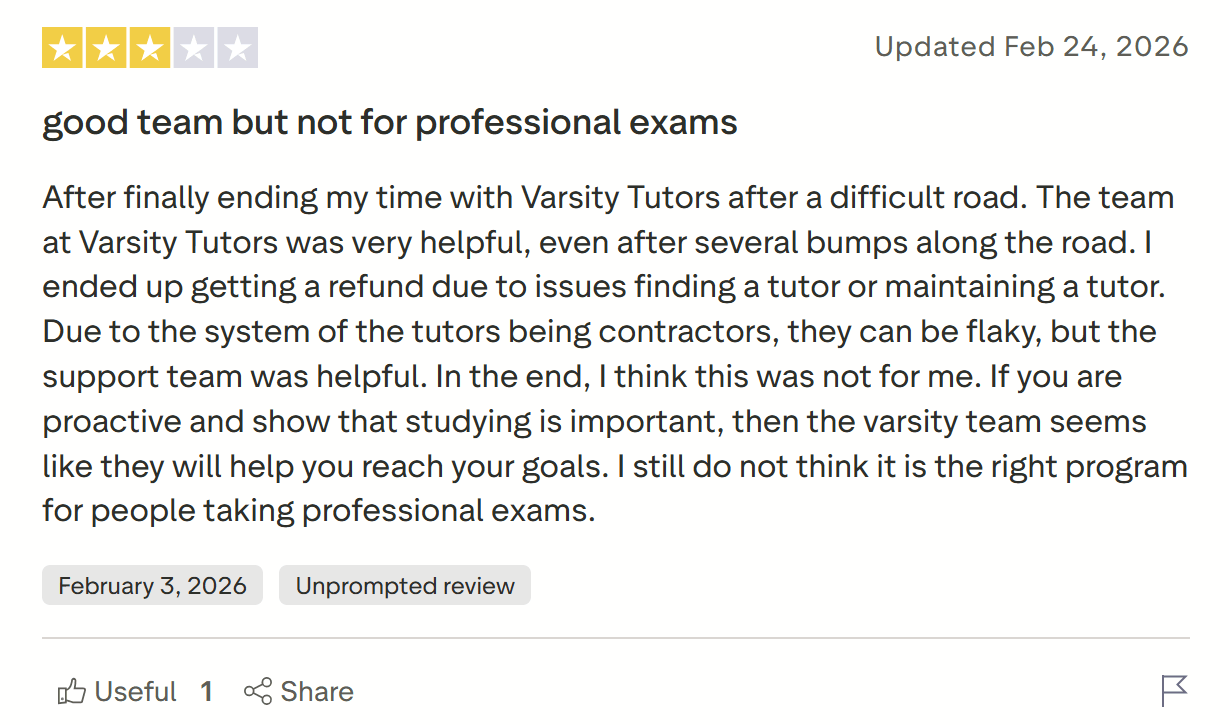Click the Useful vote count showing 1
This screenshot has height=725, width=1229.
tap(206, 691)
